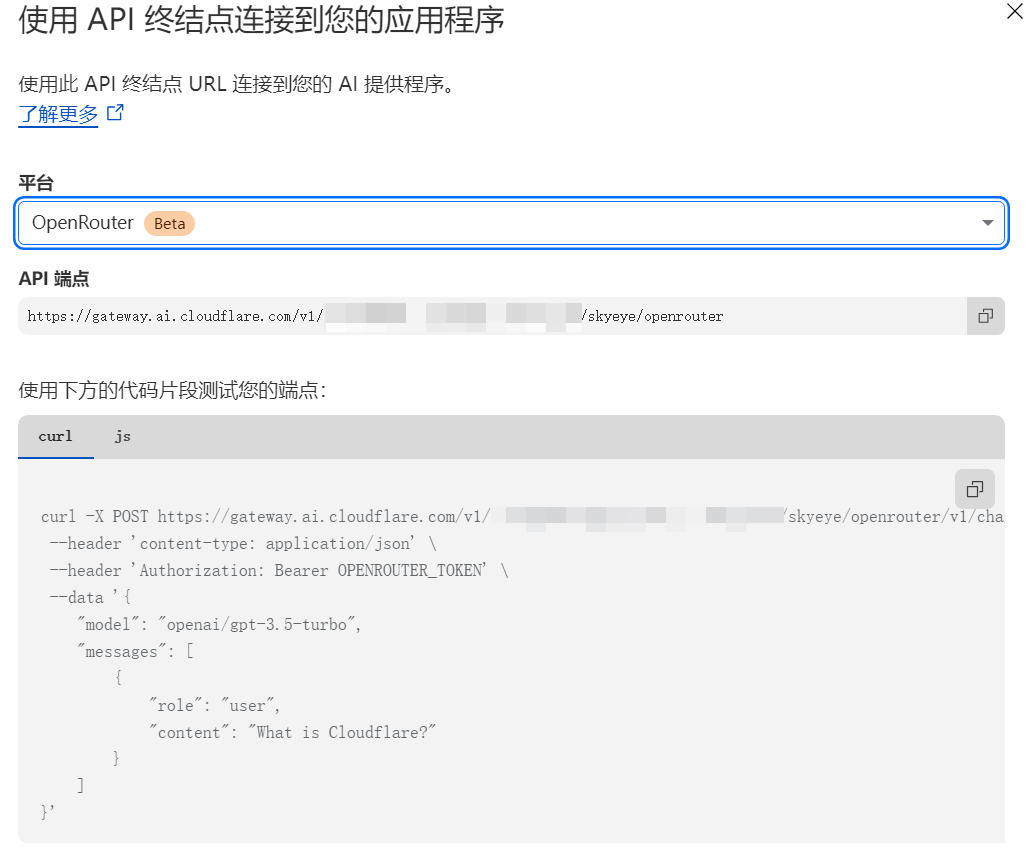Click the "What is Cloudflare?" content line
The width and height of the screenshot is (1032, 851).
click(292, 733)
